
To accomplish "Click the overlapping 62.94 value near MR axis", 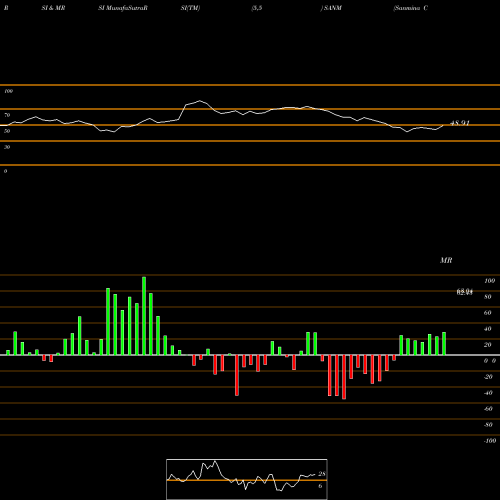I will click(465, 292).
